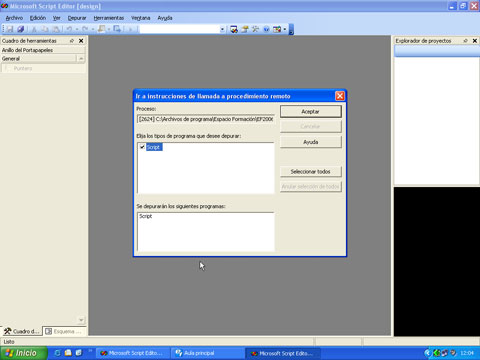Close the Cuadro de herramientas panel
Viewport: 480px width, 360px height.
click(81, 41)
